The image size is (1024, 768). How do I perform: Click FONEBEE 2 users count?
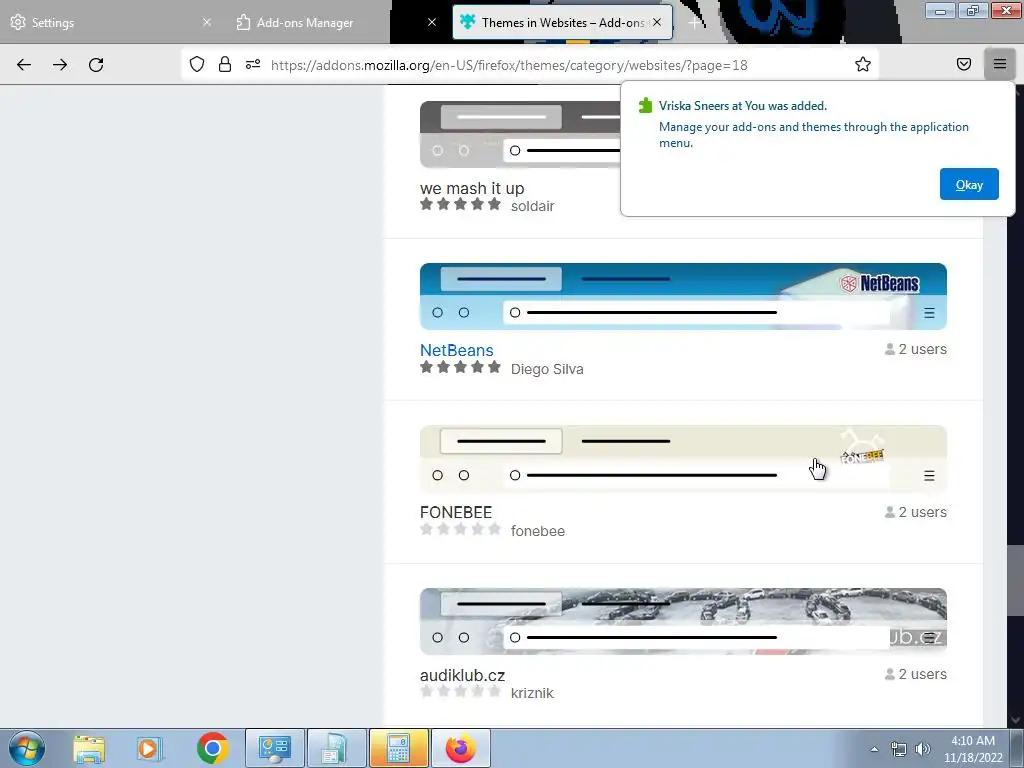tap(916, 512)
